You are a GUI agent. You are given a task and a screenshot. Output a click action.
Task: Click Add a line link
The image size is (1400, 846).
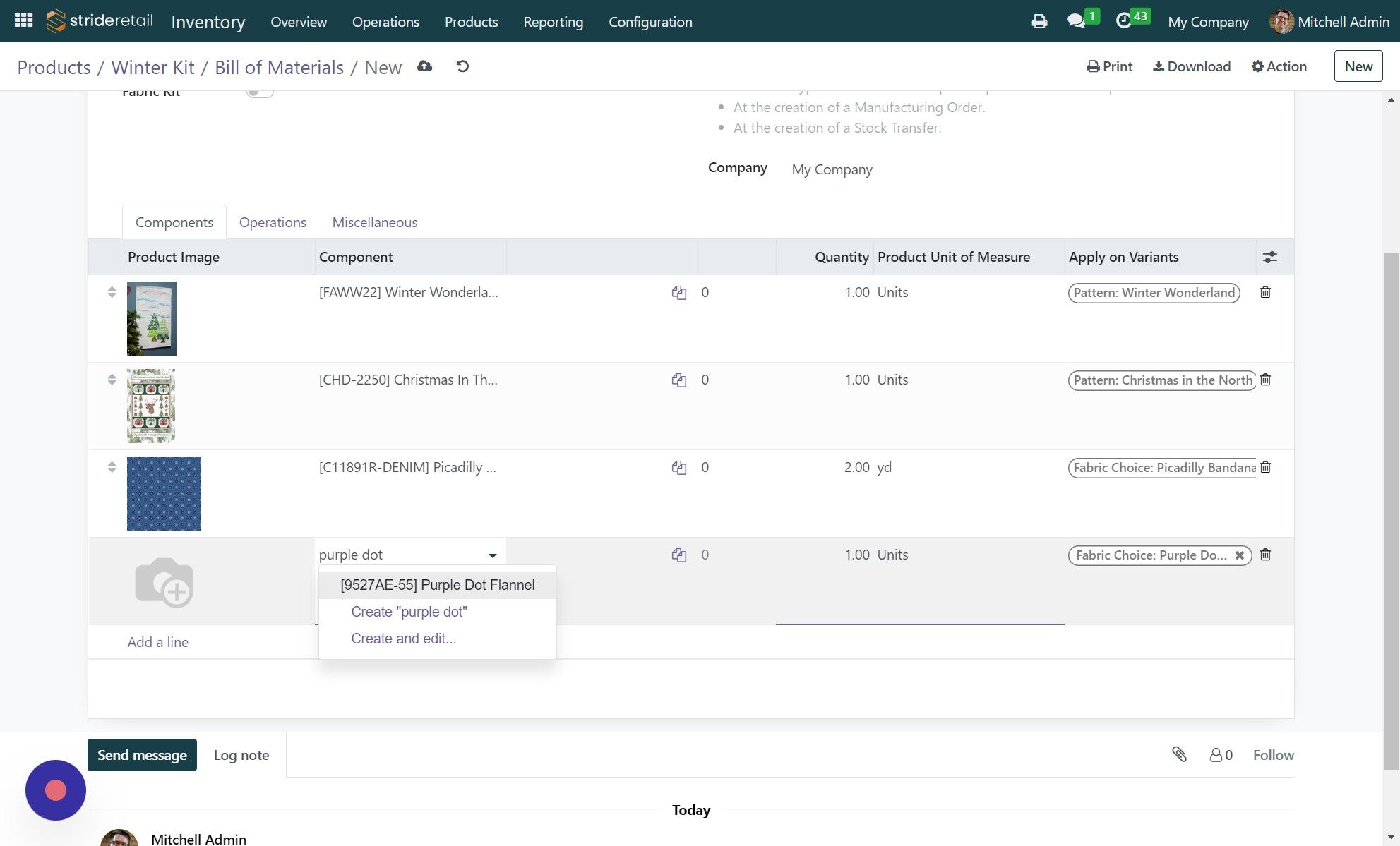(158, 642)
